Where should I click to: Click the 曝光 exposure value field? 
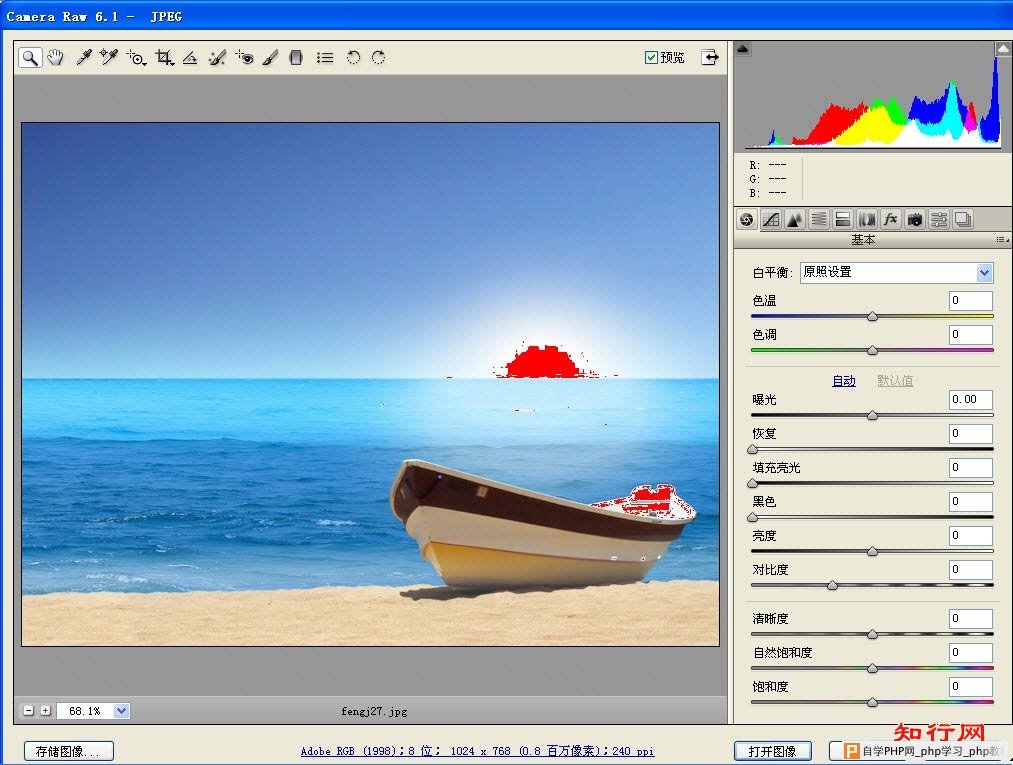970,399
